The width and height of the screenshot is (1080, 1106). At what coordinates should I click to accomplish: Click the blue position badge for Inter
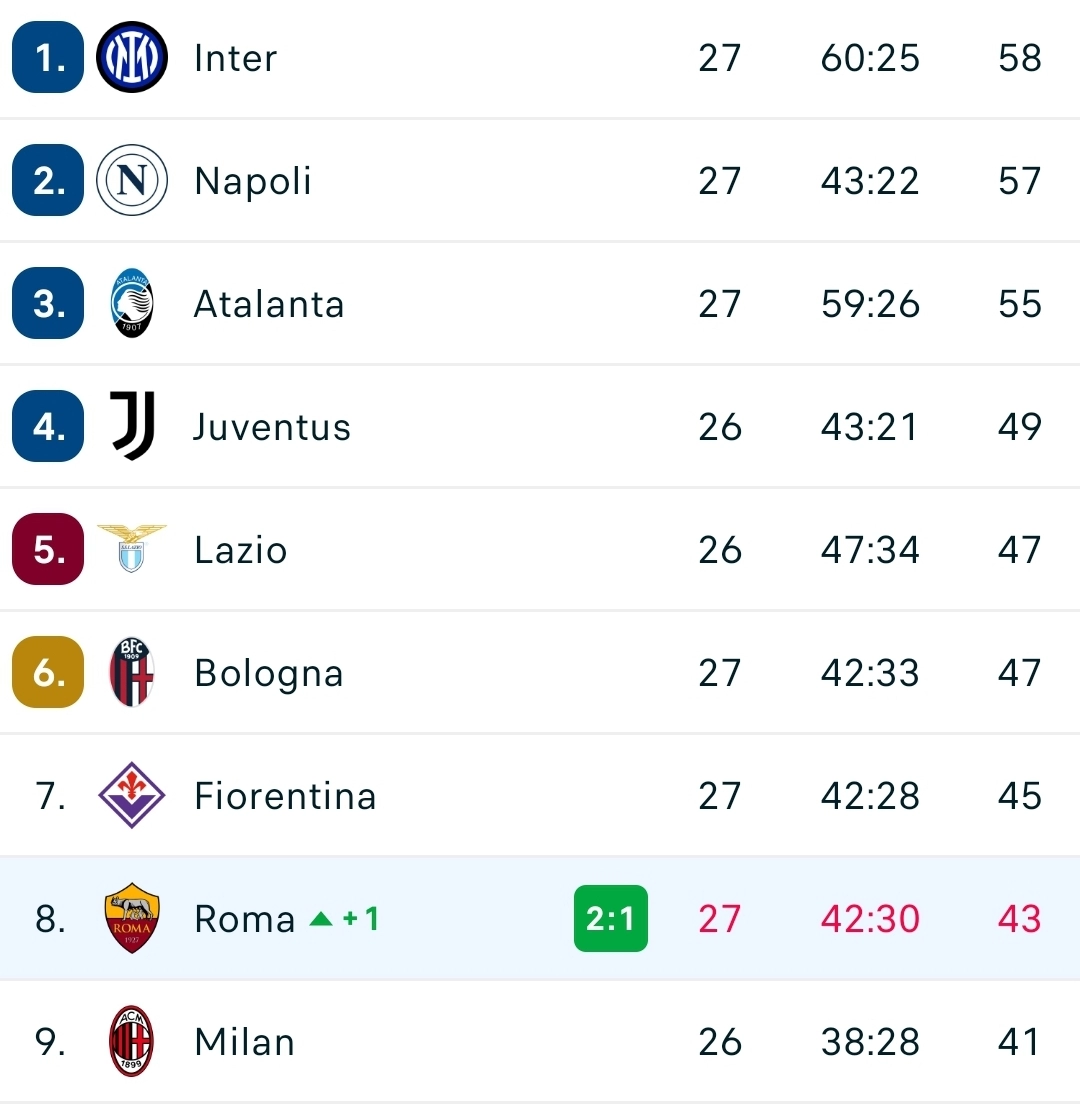(x=47, y=57)
